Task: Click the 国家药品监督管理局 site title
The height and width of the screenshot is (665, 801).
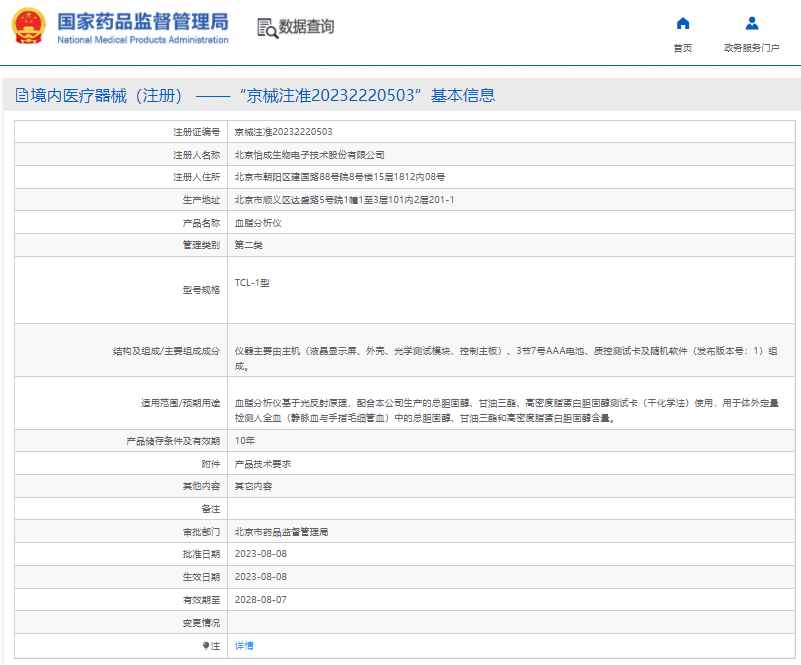Action: coord(143,22)
